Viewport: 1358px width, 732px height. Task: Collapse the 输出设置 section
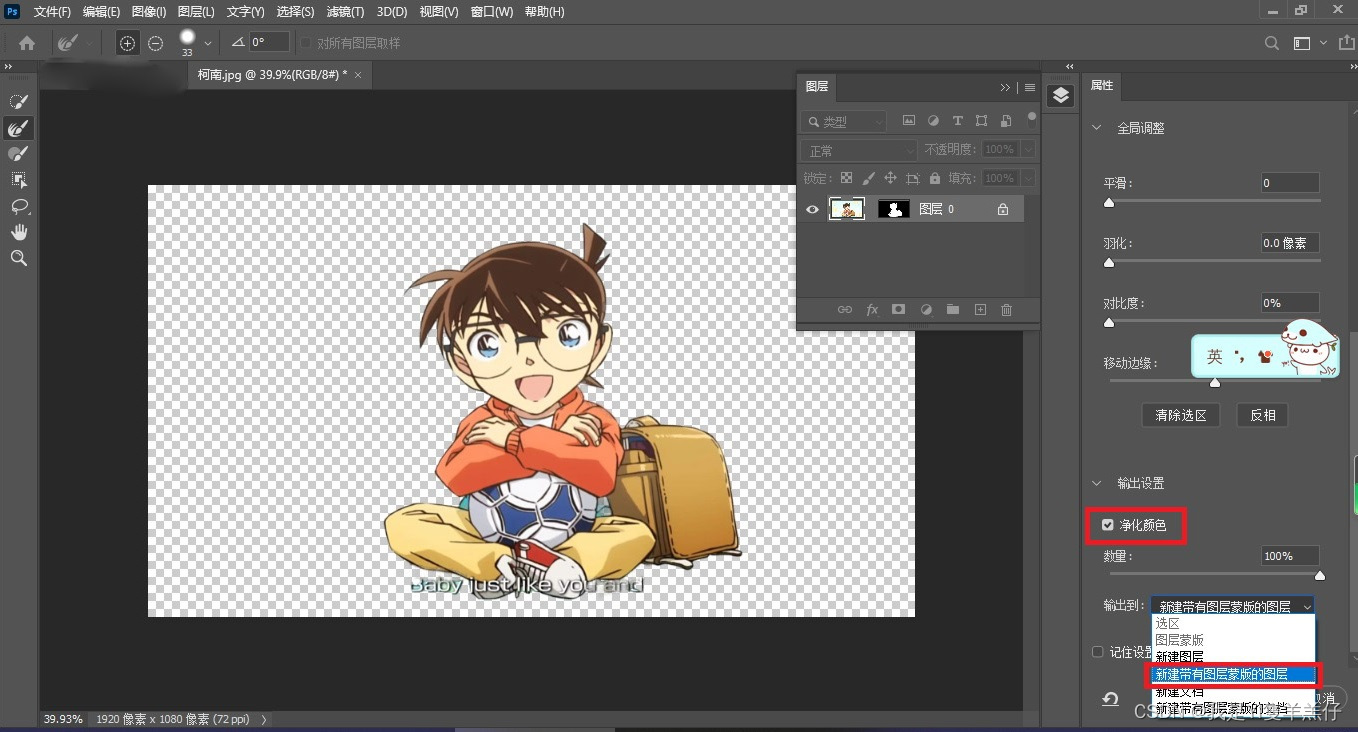[x=1096, y=483]
